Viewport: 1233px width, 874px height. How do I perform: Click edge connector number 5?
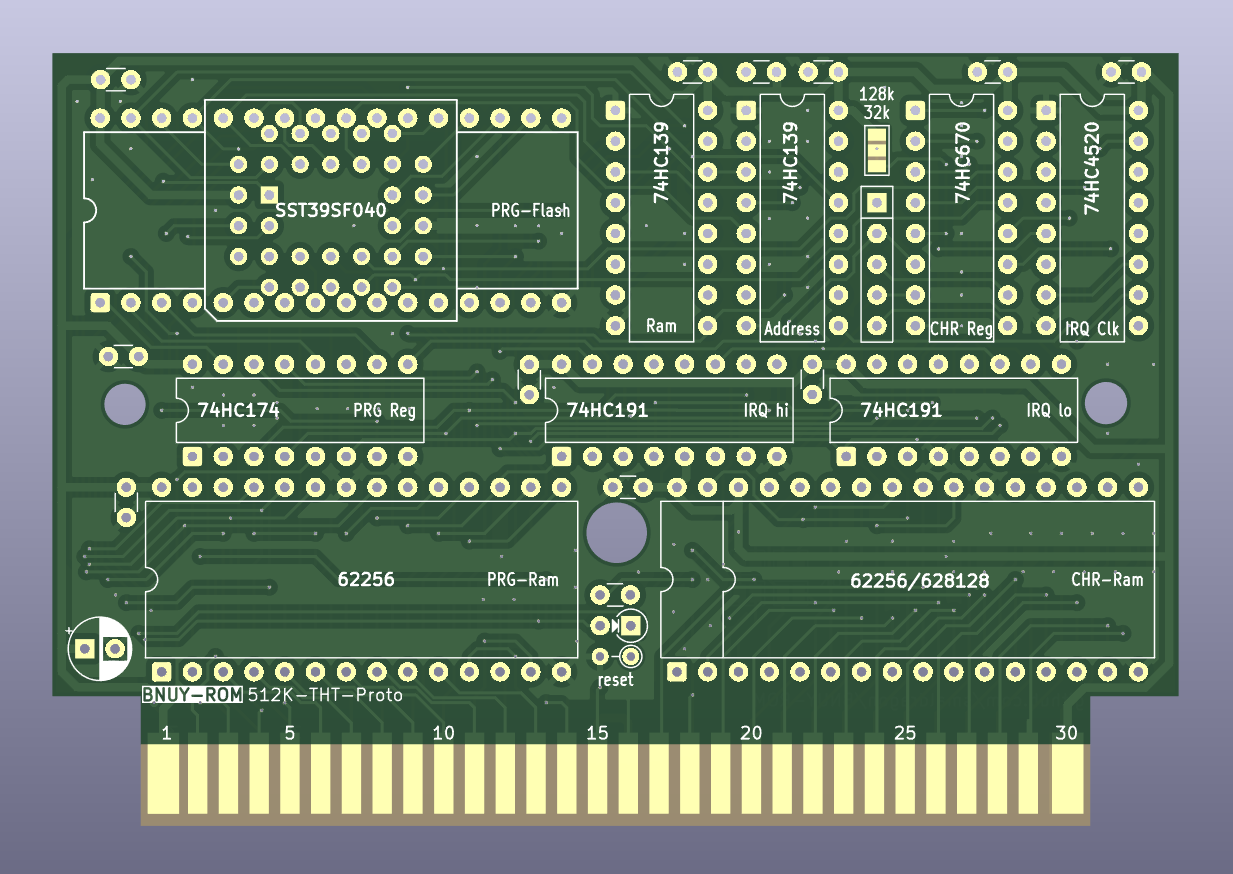coord(289,734)
